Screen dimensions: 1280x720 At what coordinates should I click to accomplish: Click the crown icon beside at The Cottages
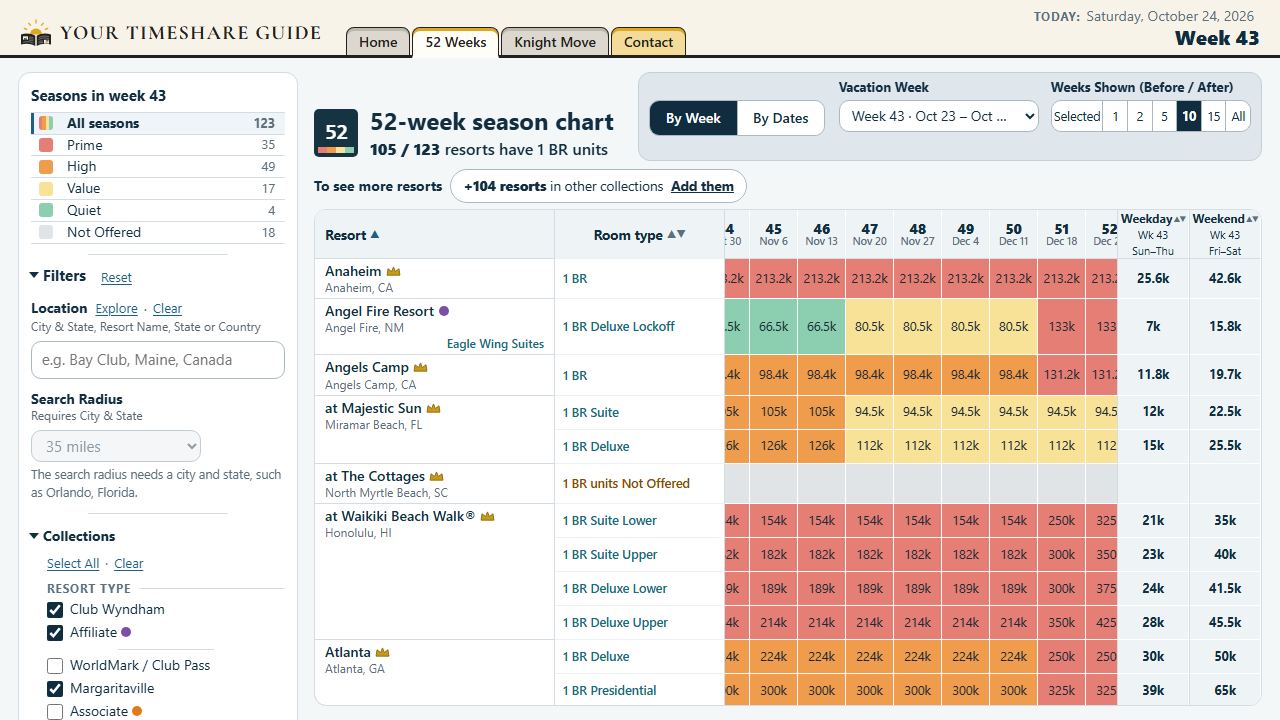[x=437, y=477]
